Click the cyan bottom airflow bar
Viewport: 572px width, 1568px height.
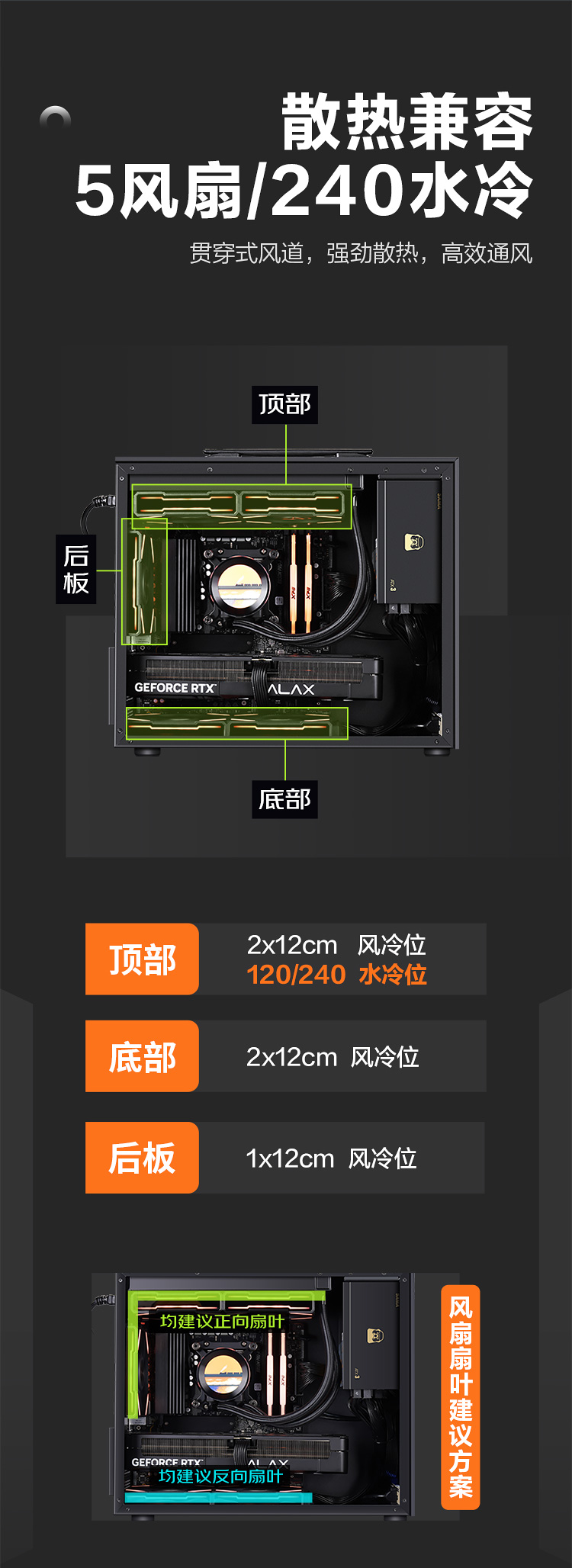click(218, 1498)
